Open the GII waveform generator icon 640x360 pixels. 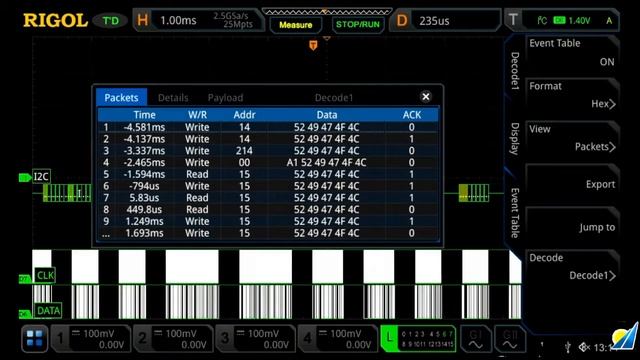(x=509, y=338)
